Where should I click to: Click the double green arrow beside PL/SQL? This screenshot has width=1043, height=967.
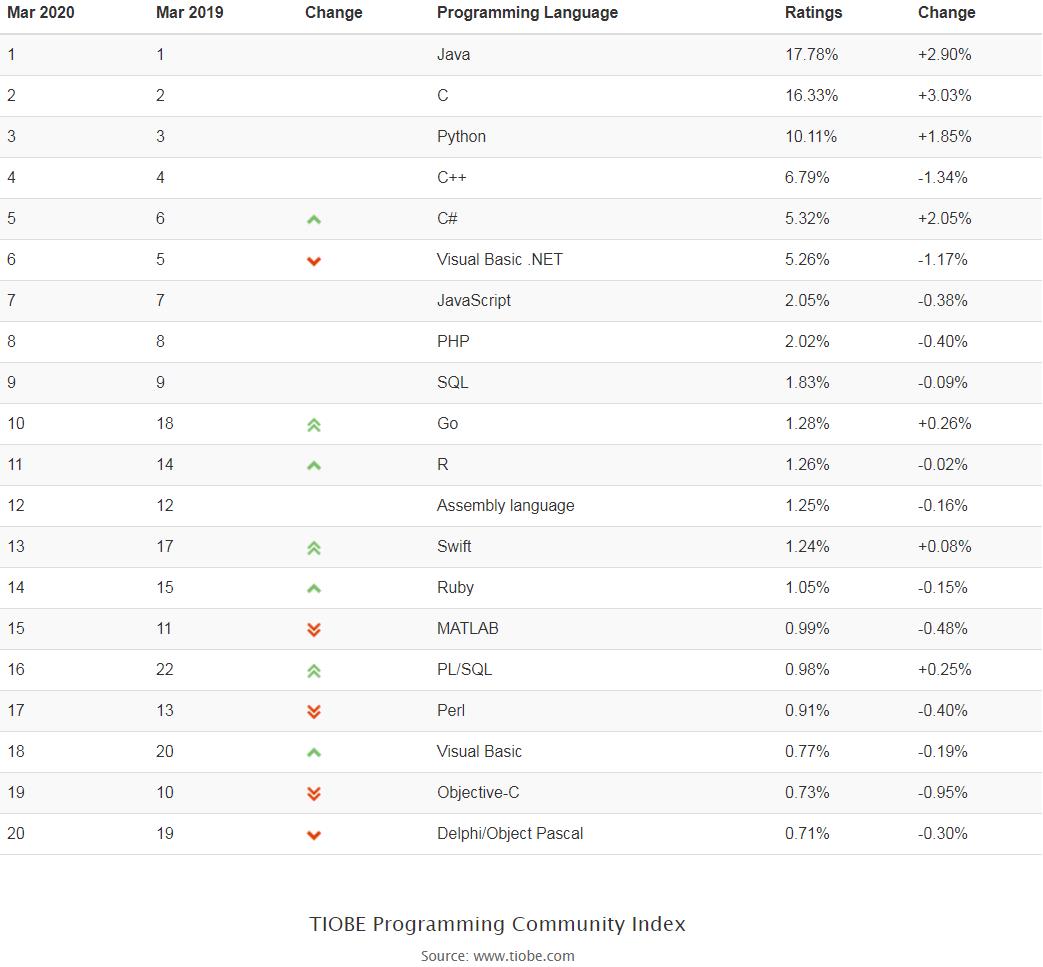point(313,671)
